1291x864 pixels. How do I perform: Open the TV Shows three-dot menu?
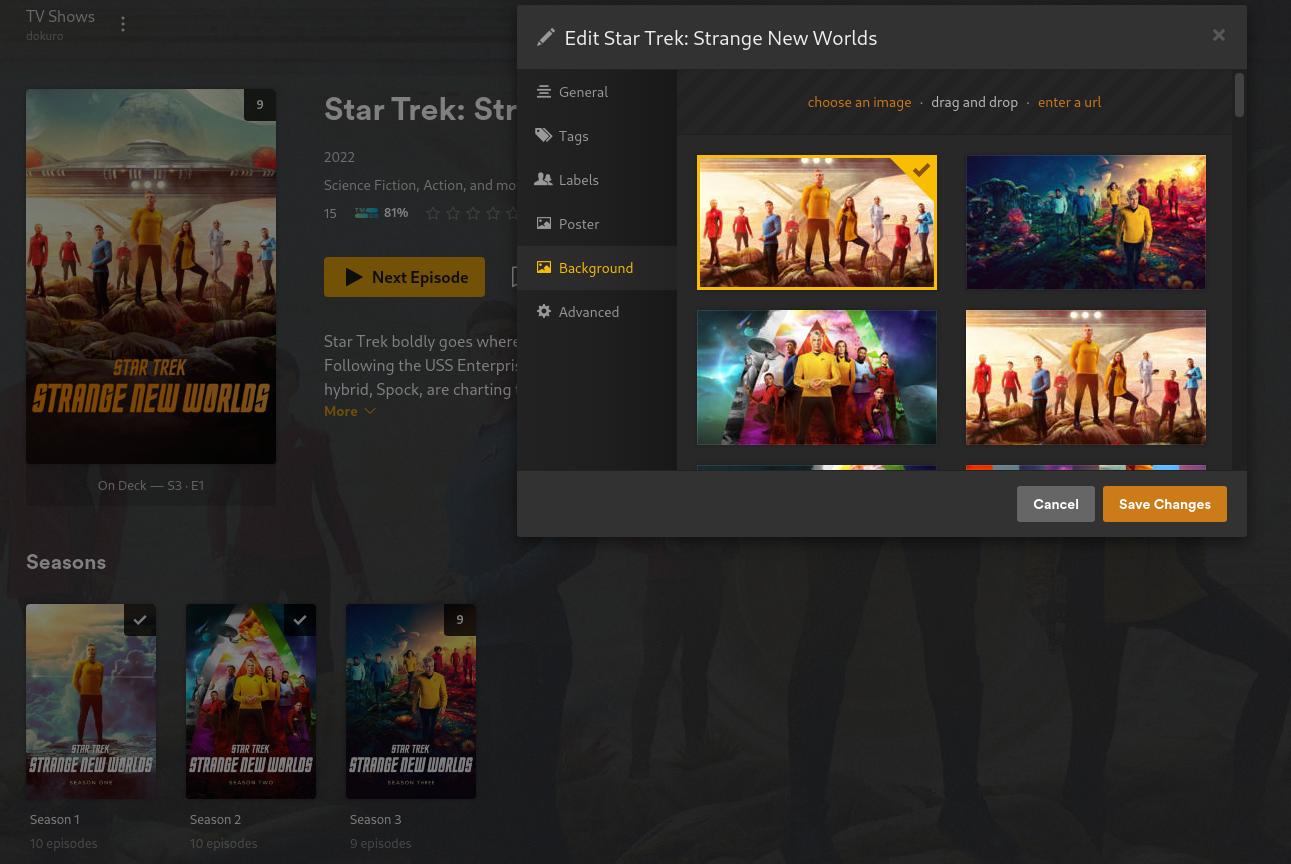[123, 24]
